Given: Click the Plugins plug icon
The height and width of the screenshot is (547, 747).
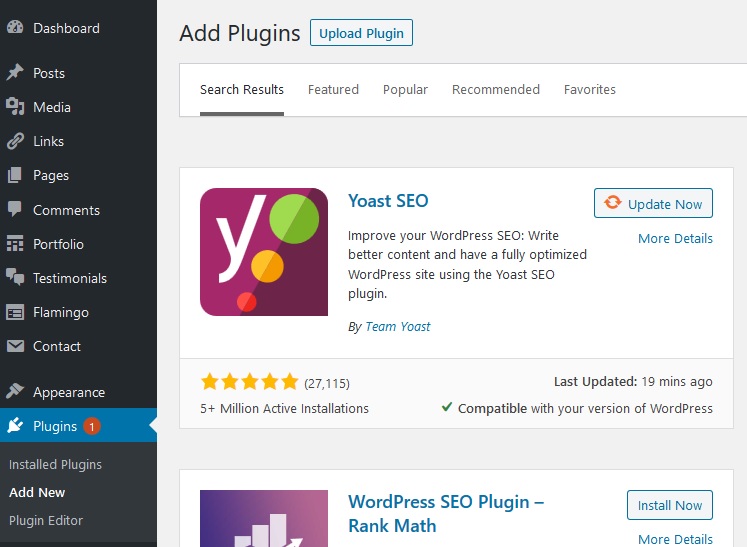Looking at the screenshot, I should click(15, 425).
